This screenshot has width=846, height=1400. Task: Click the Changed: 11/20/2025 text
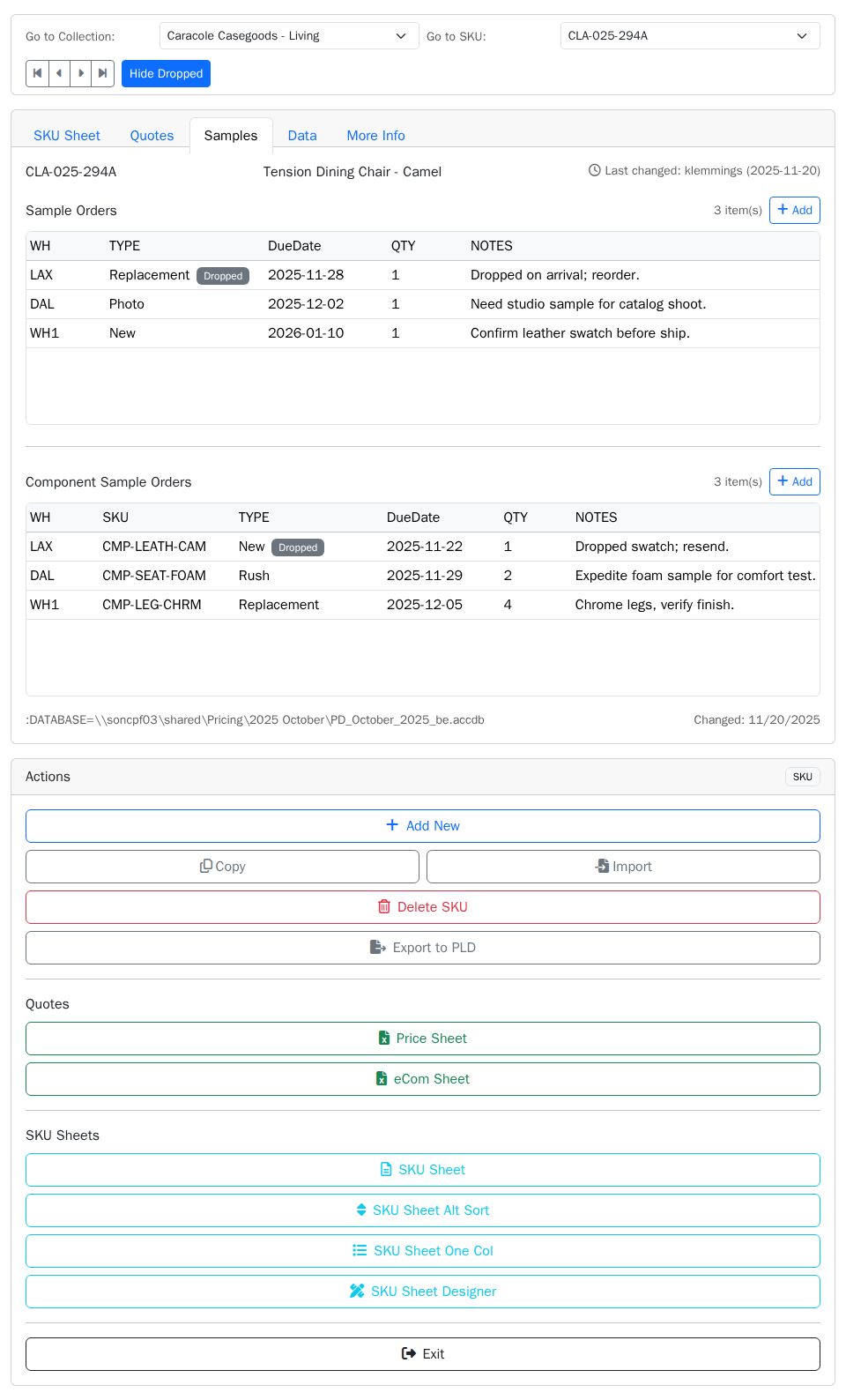click(x=757, y=720)
